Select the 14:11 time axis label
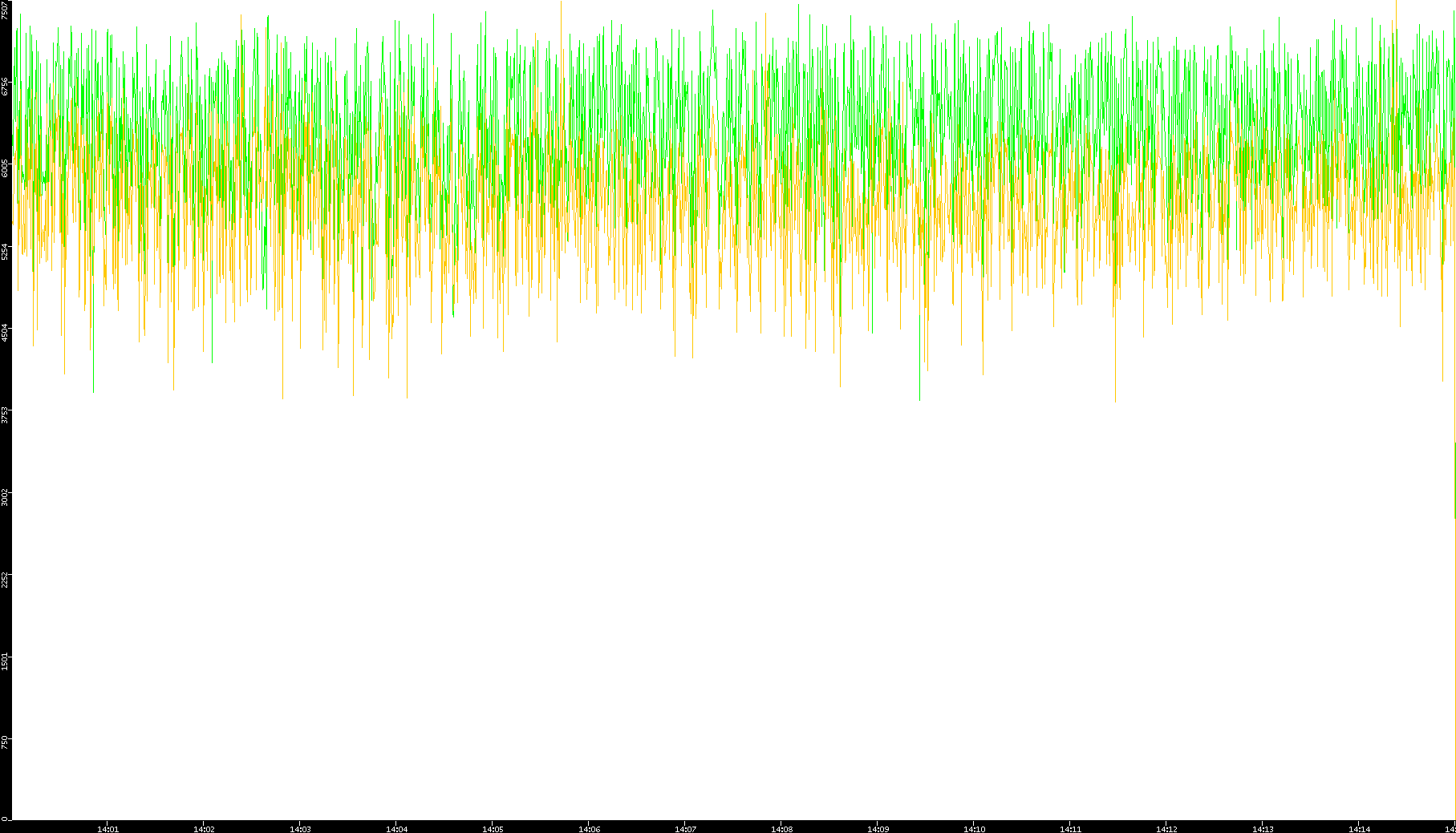Image resolution: width=1456 pixels, height=833 pixels. click(1070, 829)
